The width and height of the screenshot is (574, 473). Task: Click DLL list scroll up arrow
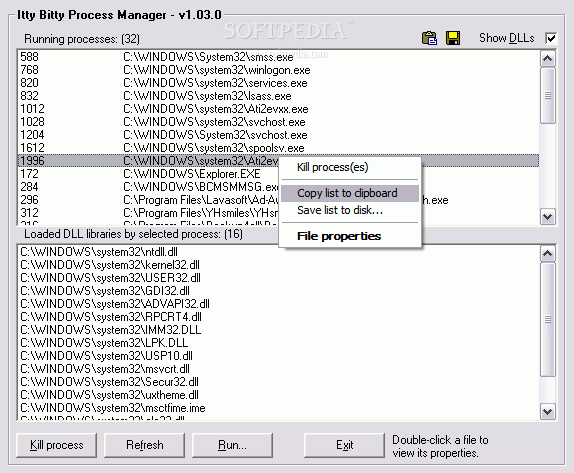point(548,253)
